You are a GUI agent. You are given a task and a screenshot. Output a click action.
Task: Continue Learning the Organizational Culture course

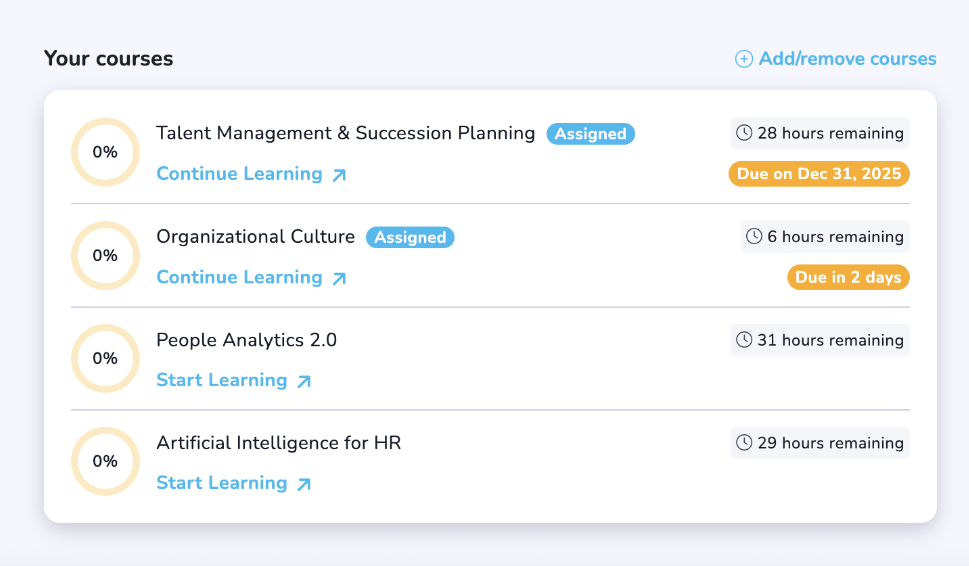(239, 277)
